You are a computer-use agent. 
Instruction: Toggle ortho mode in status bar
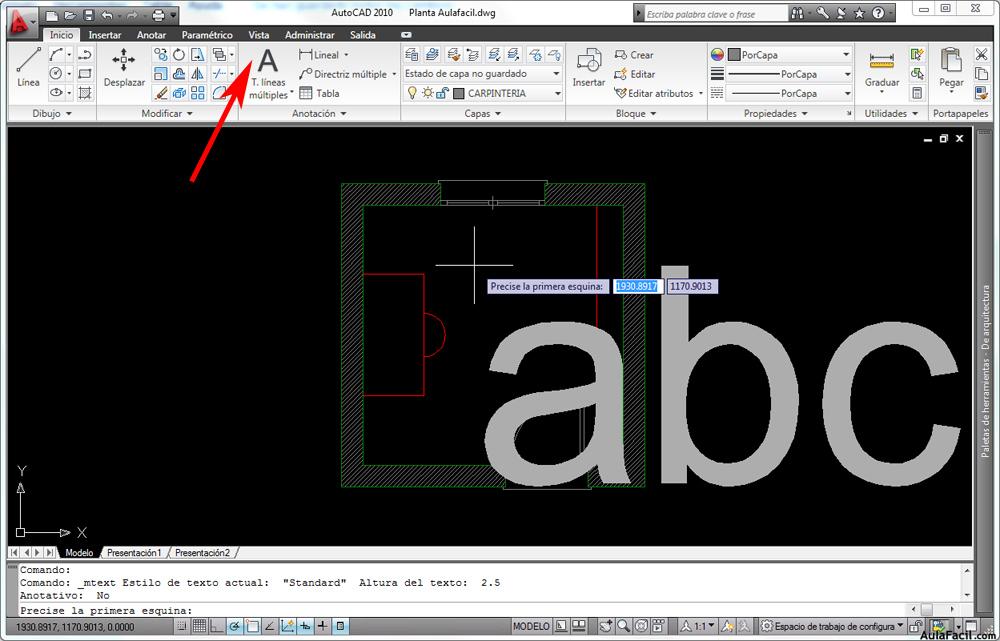(x=217, y=626)
